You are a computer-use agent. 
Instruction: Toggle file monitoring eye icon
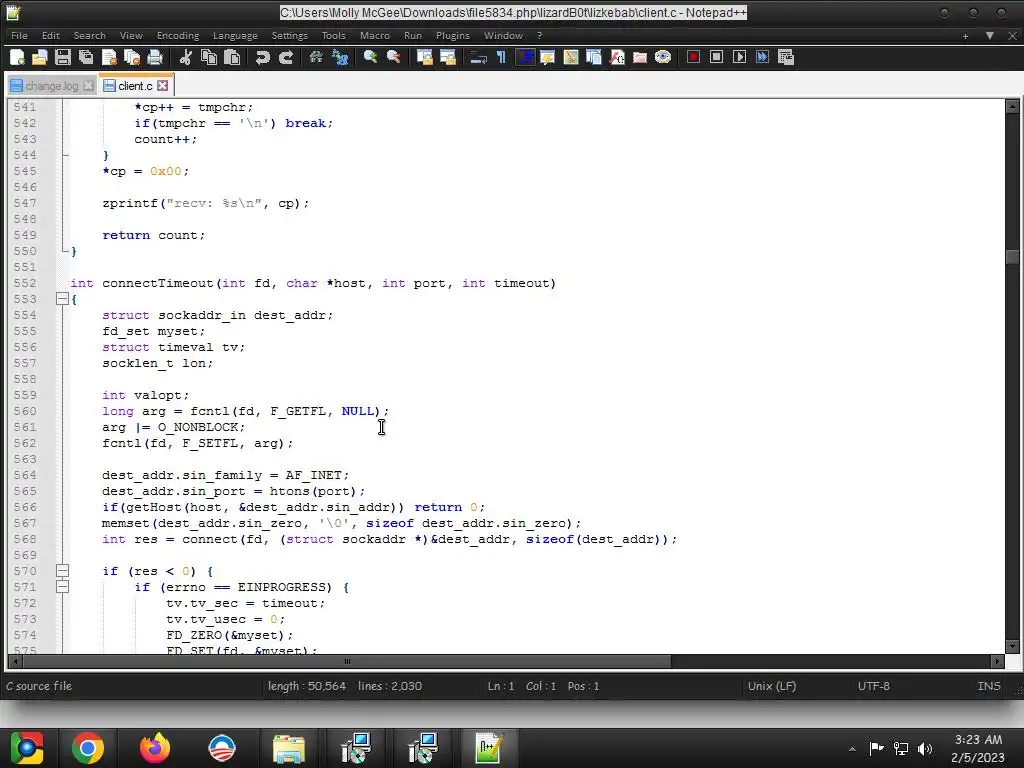click(663, 57)
